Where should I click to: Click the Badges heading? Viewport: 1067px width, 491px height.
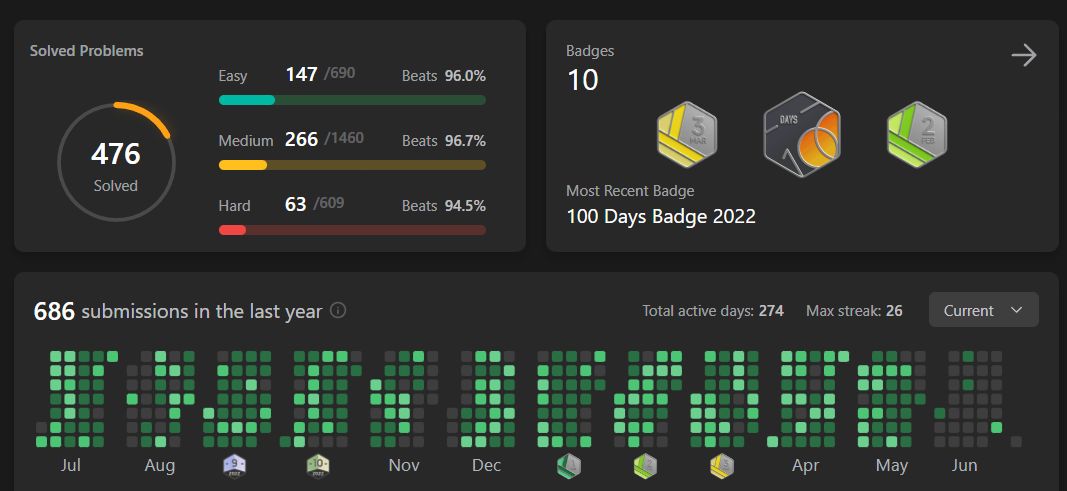590,51
